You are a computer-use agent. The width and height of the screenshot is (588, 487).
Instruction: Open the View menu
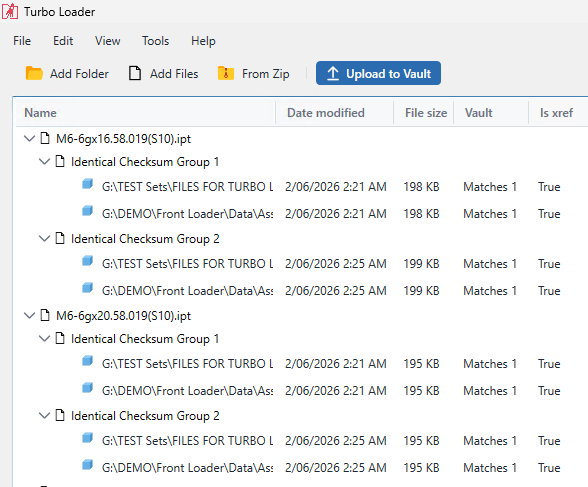pos(107,41)
